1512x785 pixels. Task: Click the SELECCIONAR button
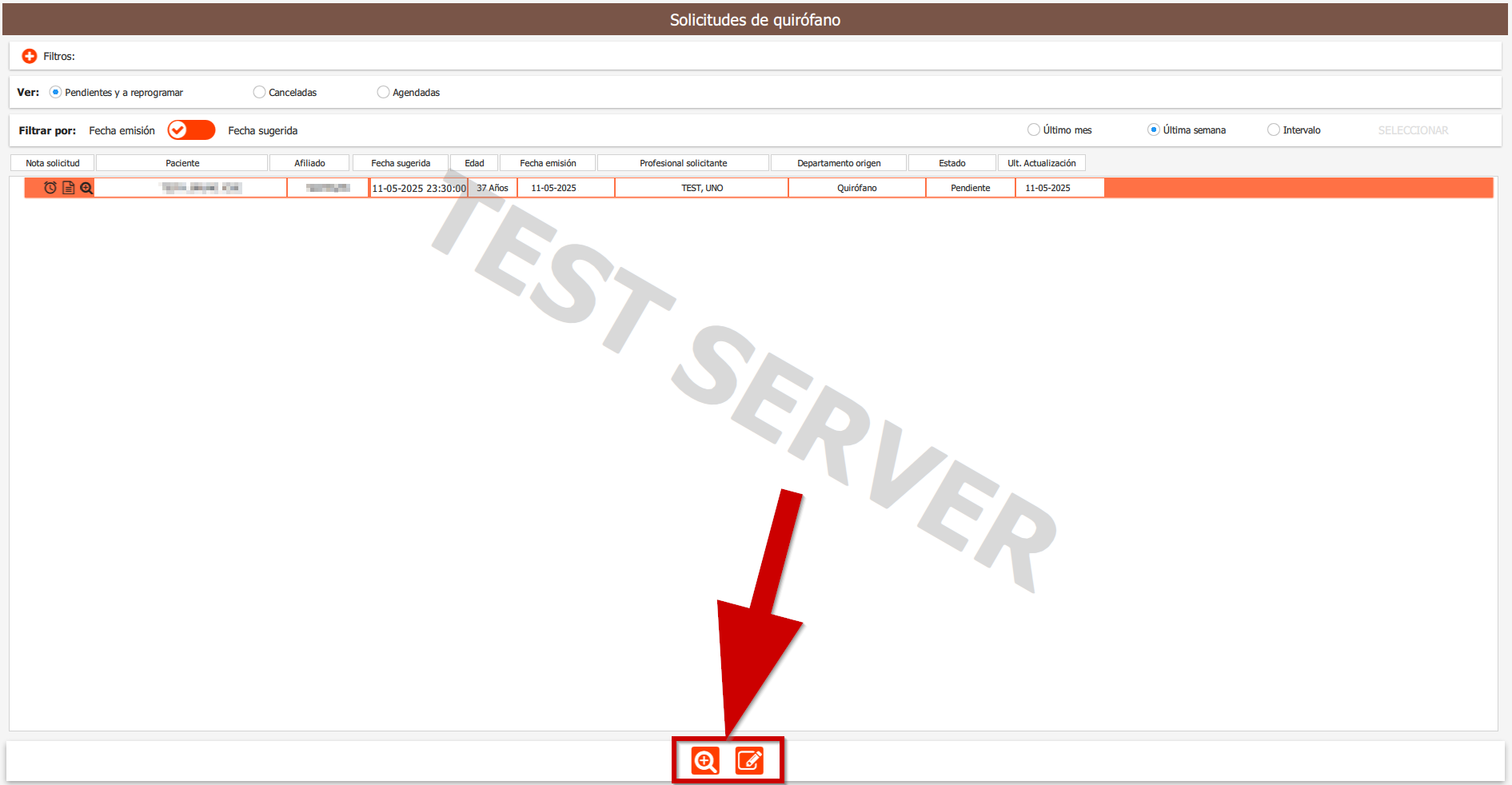point(1413,130)
